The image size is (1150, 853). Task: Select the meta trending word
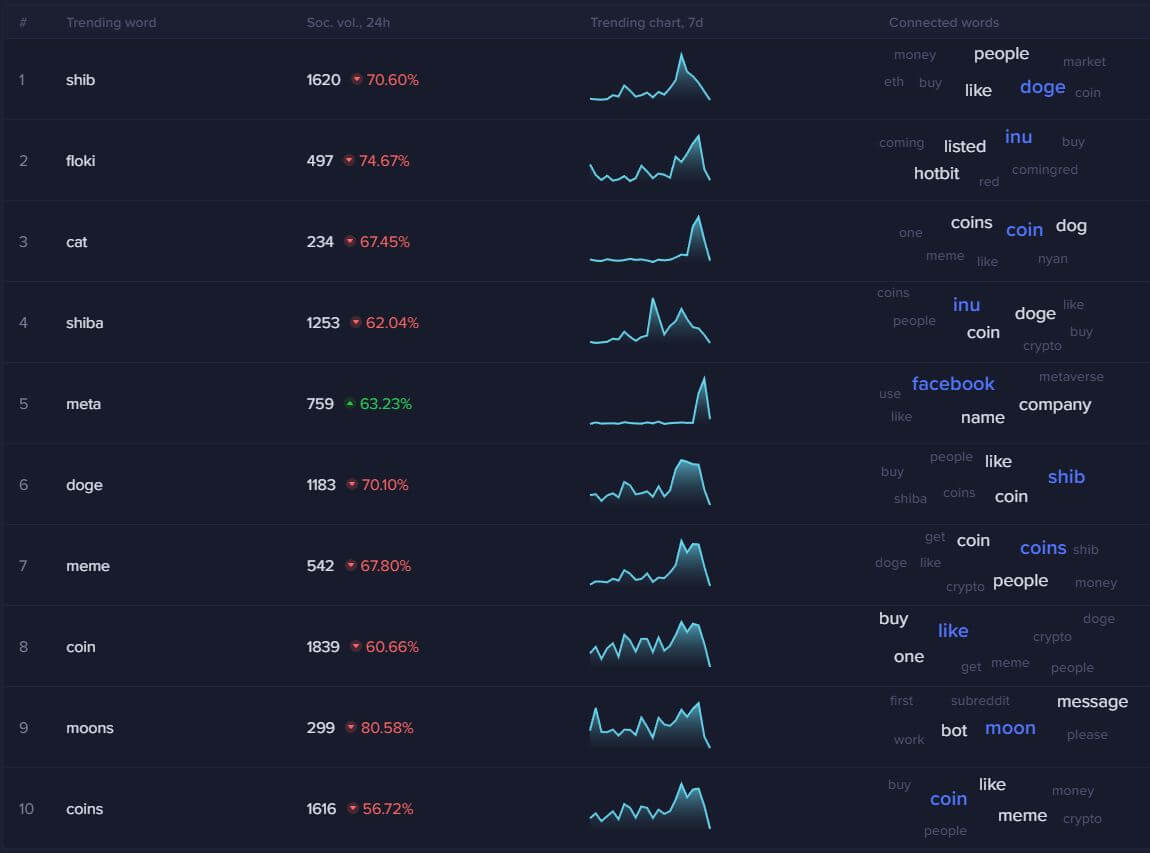pyautogui.click(x=84, y=404)
